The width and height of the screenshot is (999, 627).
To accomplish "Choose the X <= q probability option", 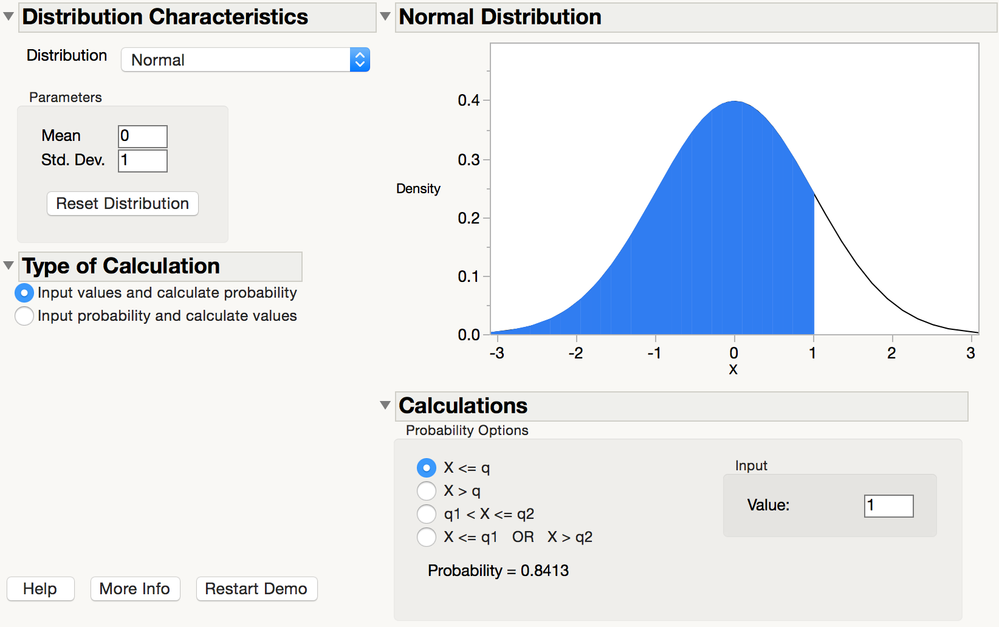I will 426,467.
